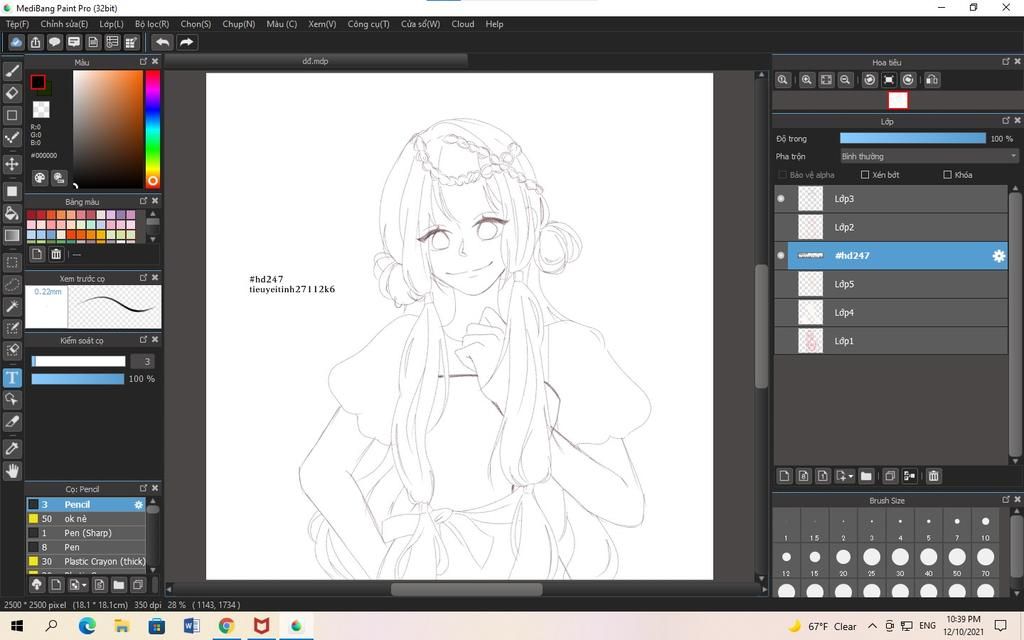Viewport: 1024px width, 640px height.
Task: Click the Rotate Right icon in navigator
Action: 908,80
